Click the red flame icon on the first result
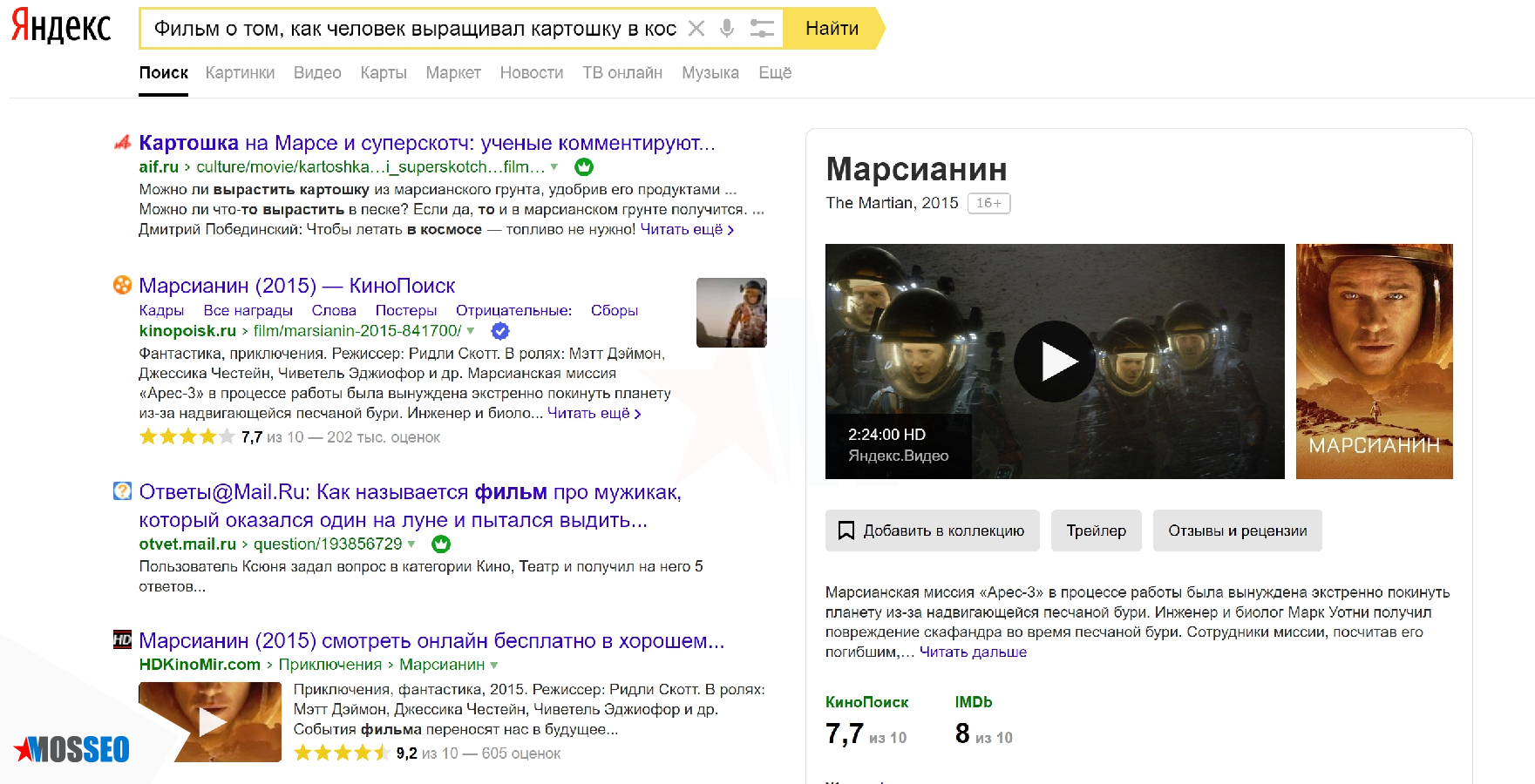This screenshot has height=784, width=1535. pos(122,142)
